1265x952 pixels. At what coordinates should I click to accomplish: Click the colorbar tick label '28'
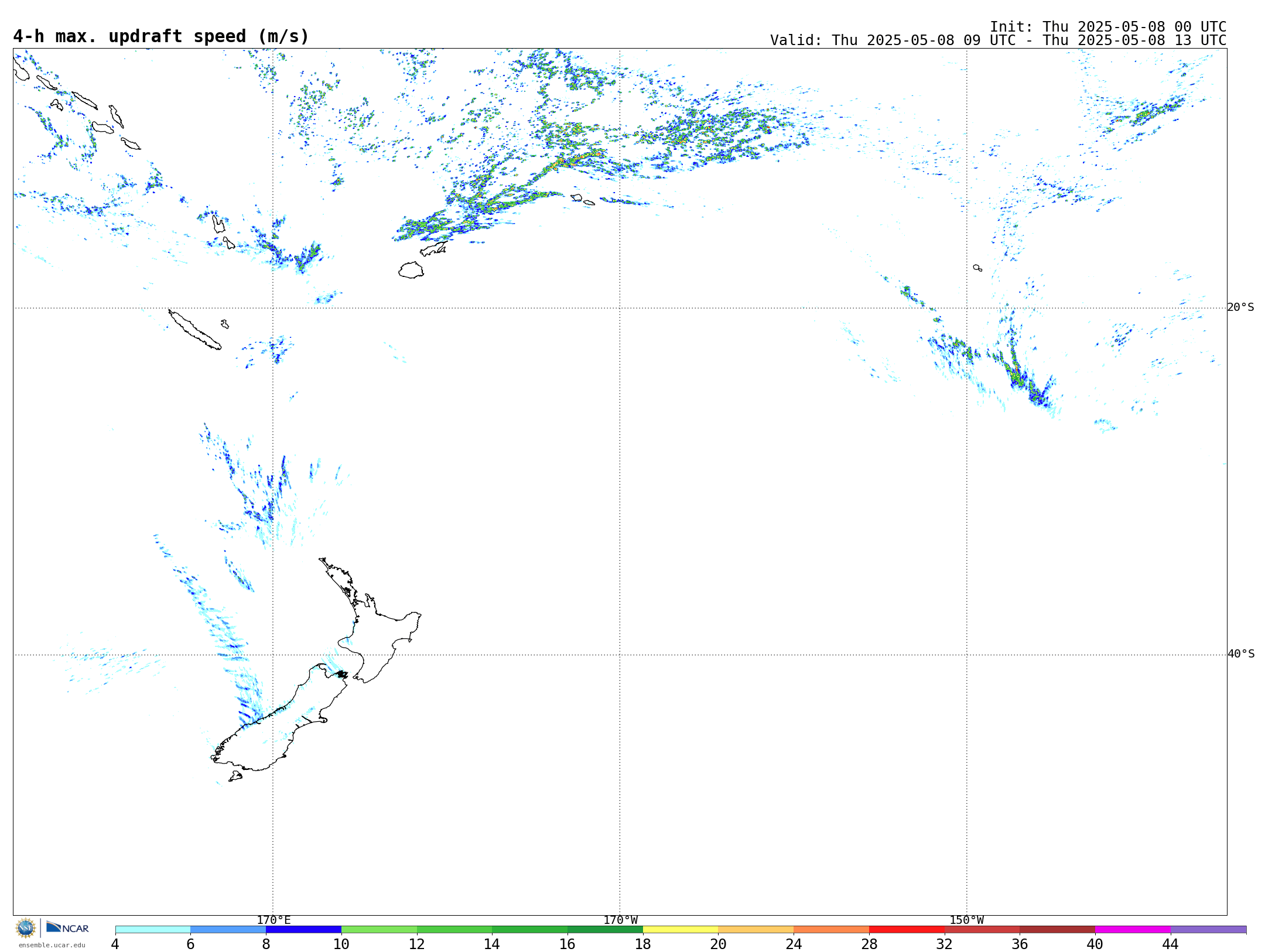[869, 944]
